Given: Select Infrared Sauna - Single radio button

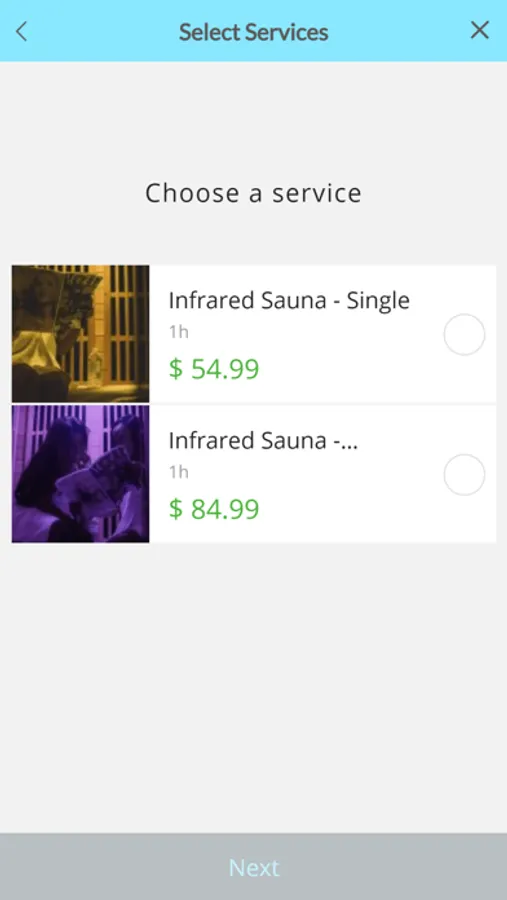Looking at the screenshot, I should click(464, 335).
